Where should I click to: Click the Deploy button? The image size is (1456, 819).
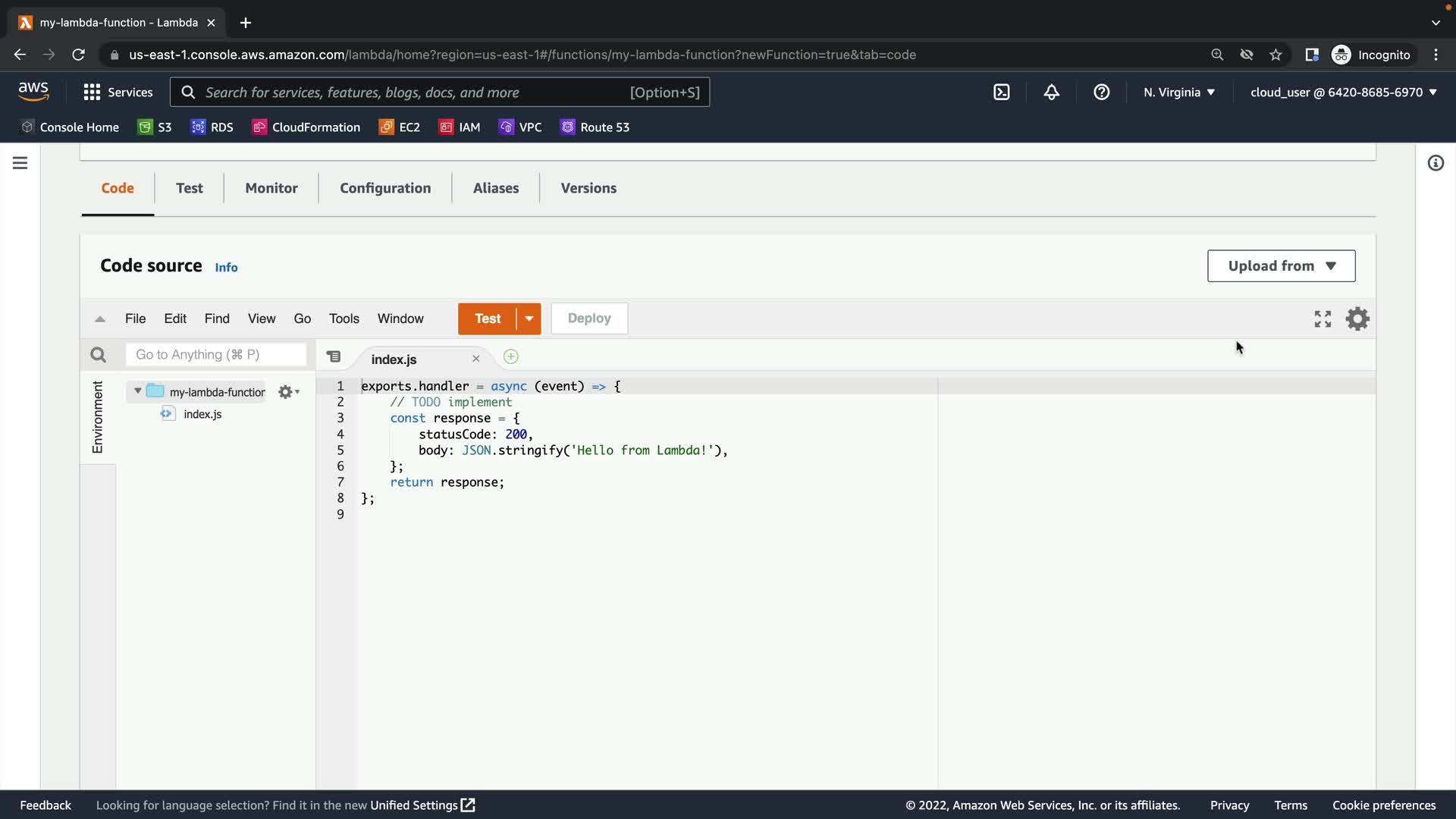point(588,318)
